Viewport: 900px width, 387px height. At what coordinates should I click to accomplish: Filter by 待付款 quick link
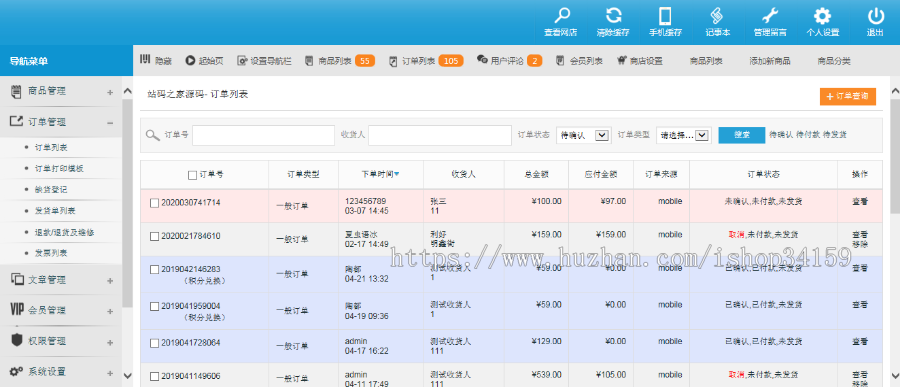point(808,134)
